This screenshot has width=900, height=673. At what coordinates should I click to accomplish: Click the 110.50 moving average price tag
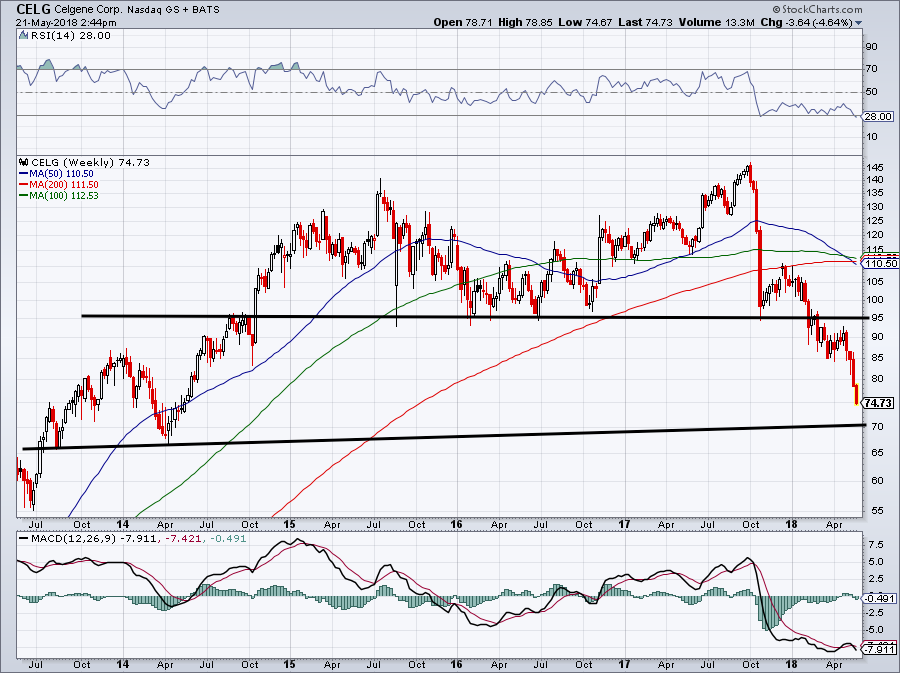click(x=880, y=263)
